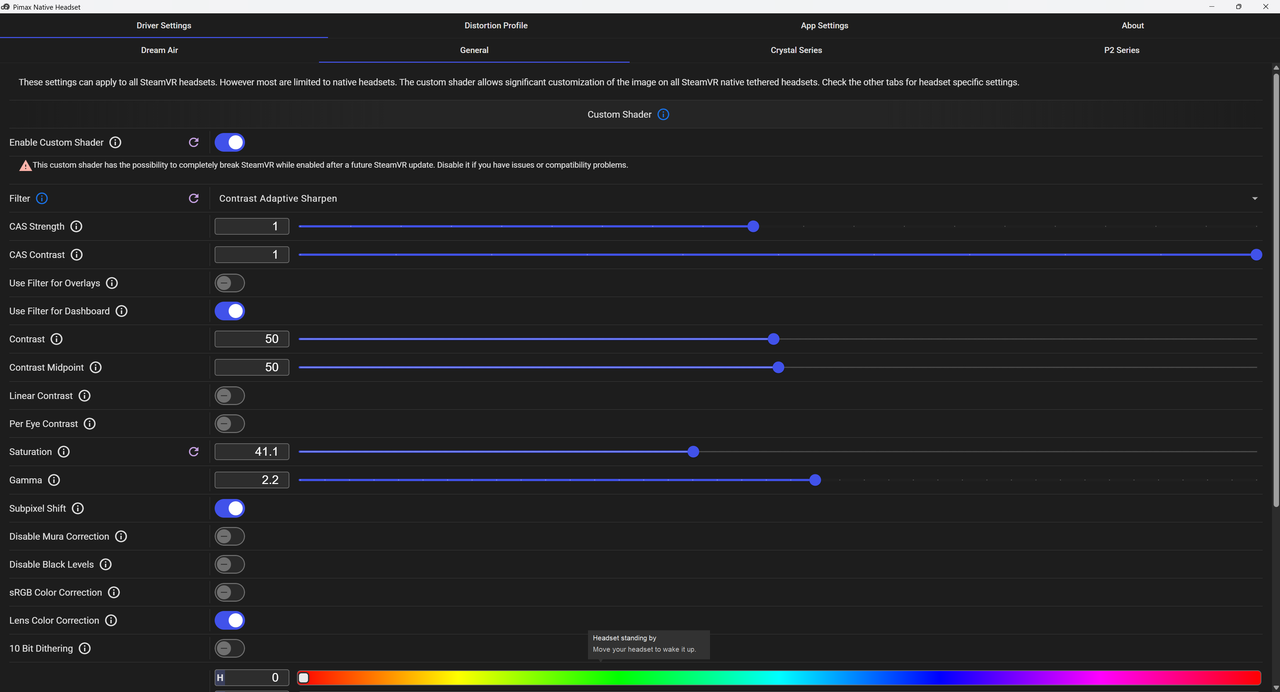Click the CAS Strength value field

[x=252, y=227]
